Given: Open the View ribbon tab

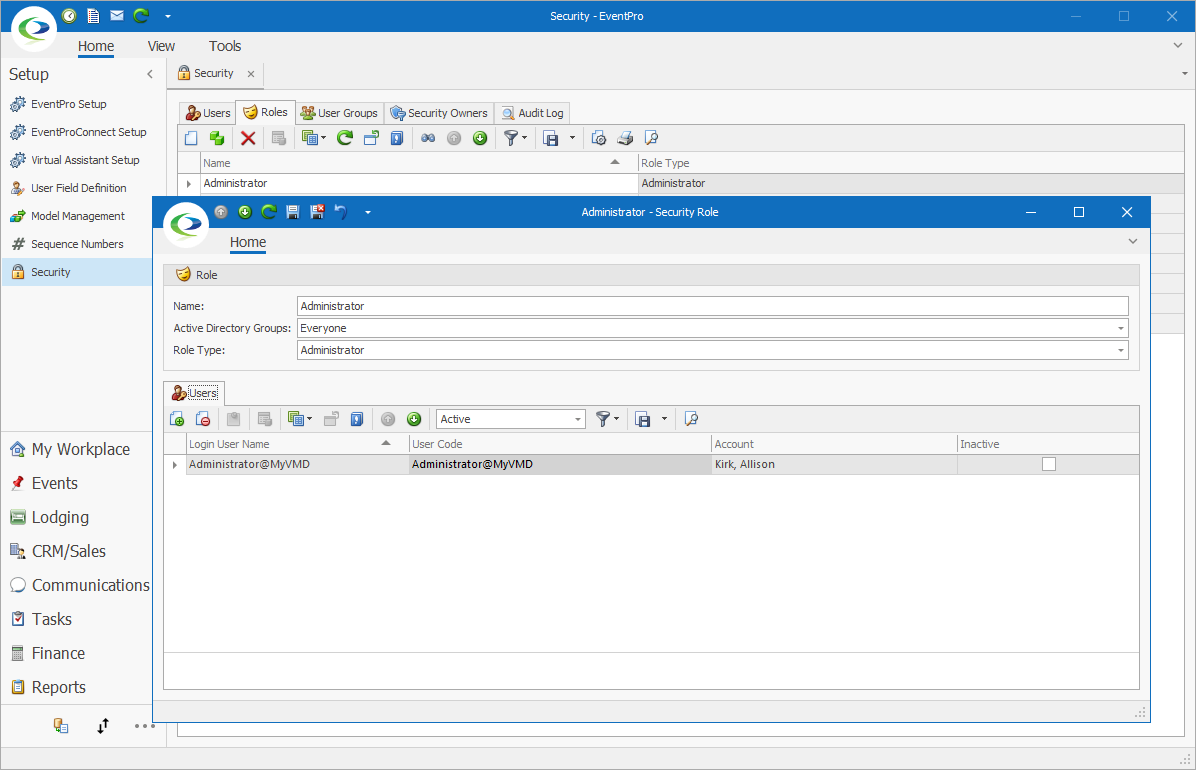Looking at the screenshot, I should click(161, 46).
